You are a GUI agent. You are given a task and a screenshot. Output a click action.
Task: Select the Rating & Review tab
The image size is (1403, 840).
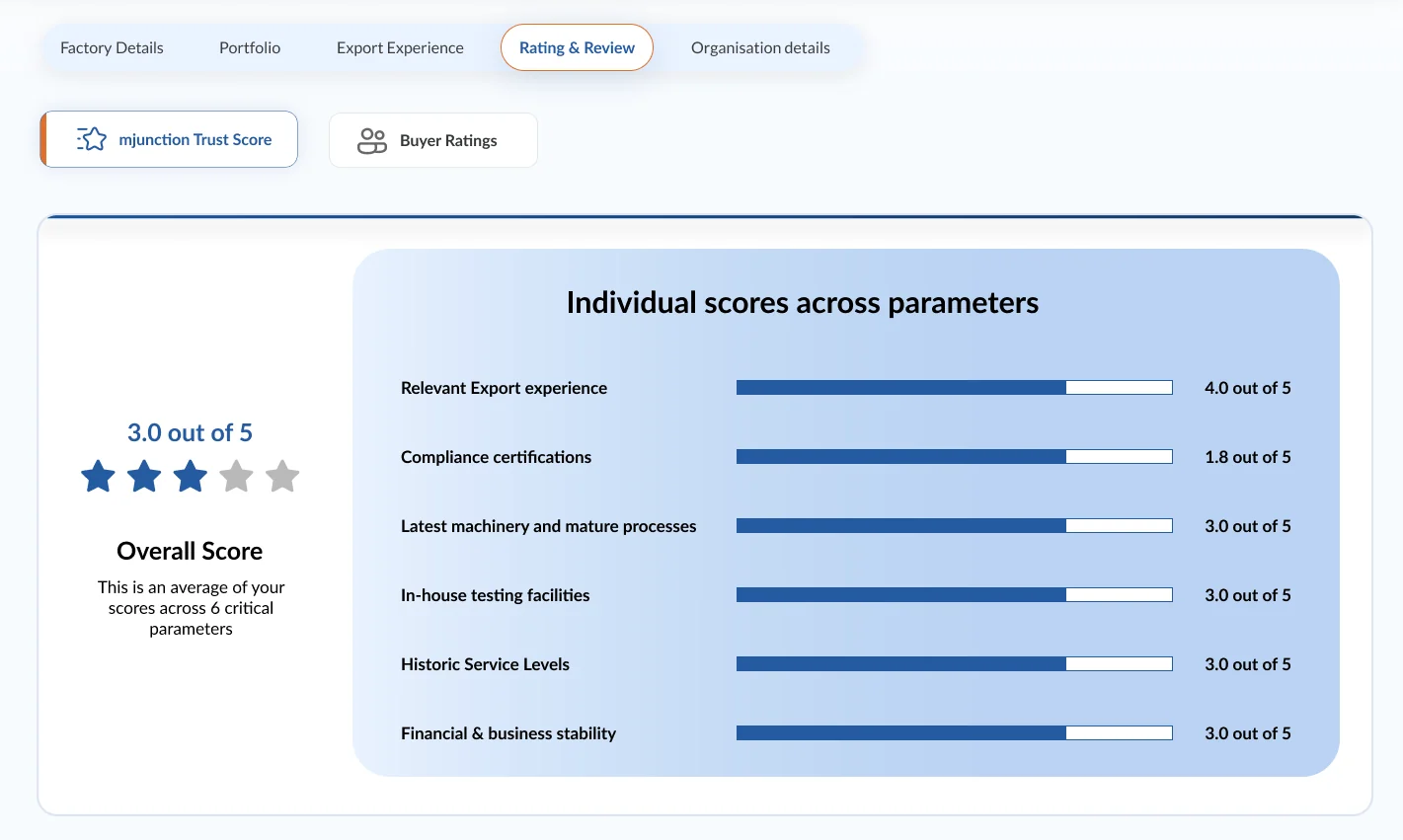(577, 47)
